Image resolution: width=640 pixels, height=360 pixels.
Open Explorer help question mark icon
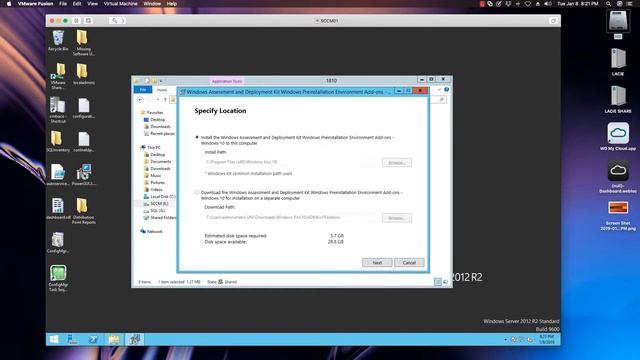tap(447, 89)
